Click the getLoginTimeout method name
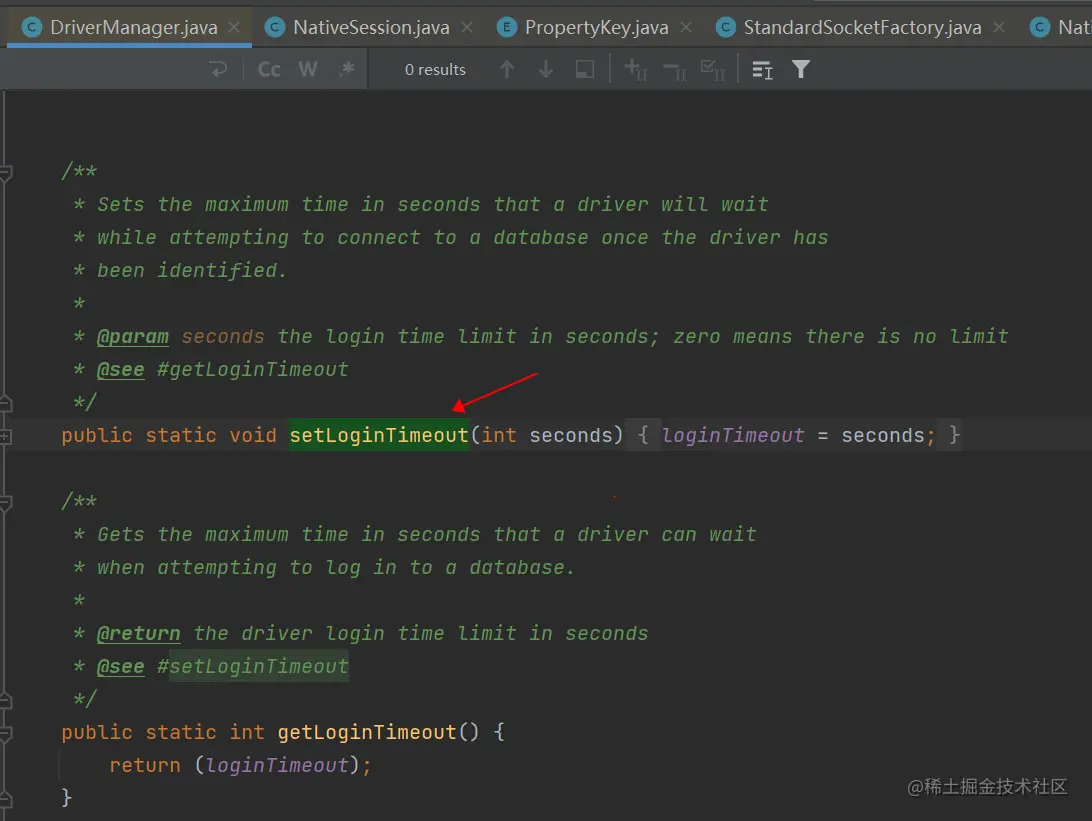 pyautogui.click(x=366, y=733)
